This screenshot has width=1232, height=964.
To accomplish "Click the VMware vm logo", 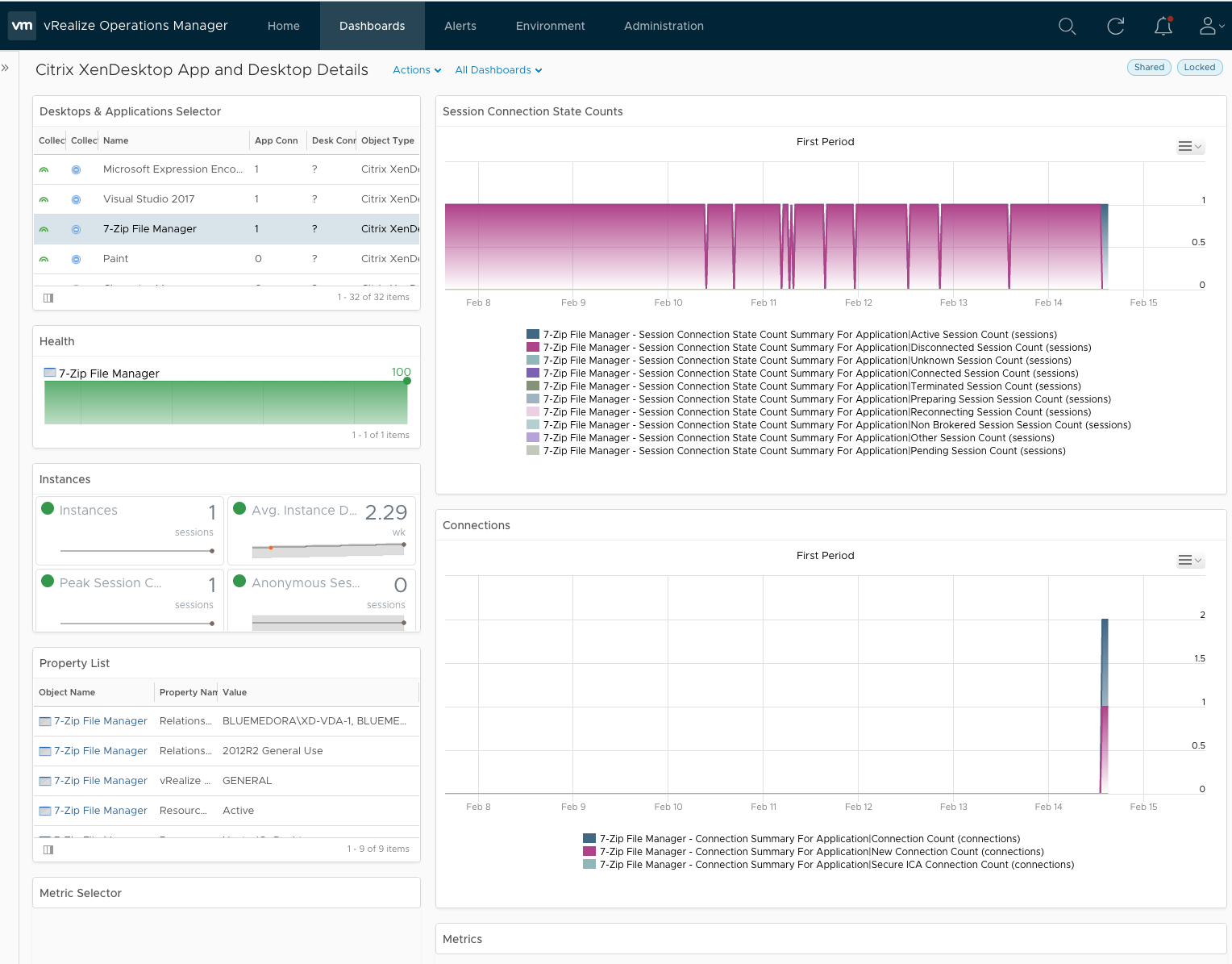I will coord(22,25).
